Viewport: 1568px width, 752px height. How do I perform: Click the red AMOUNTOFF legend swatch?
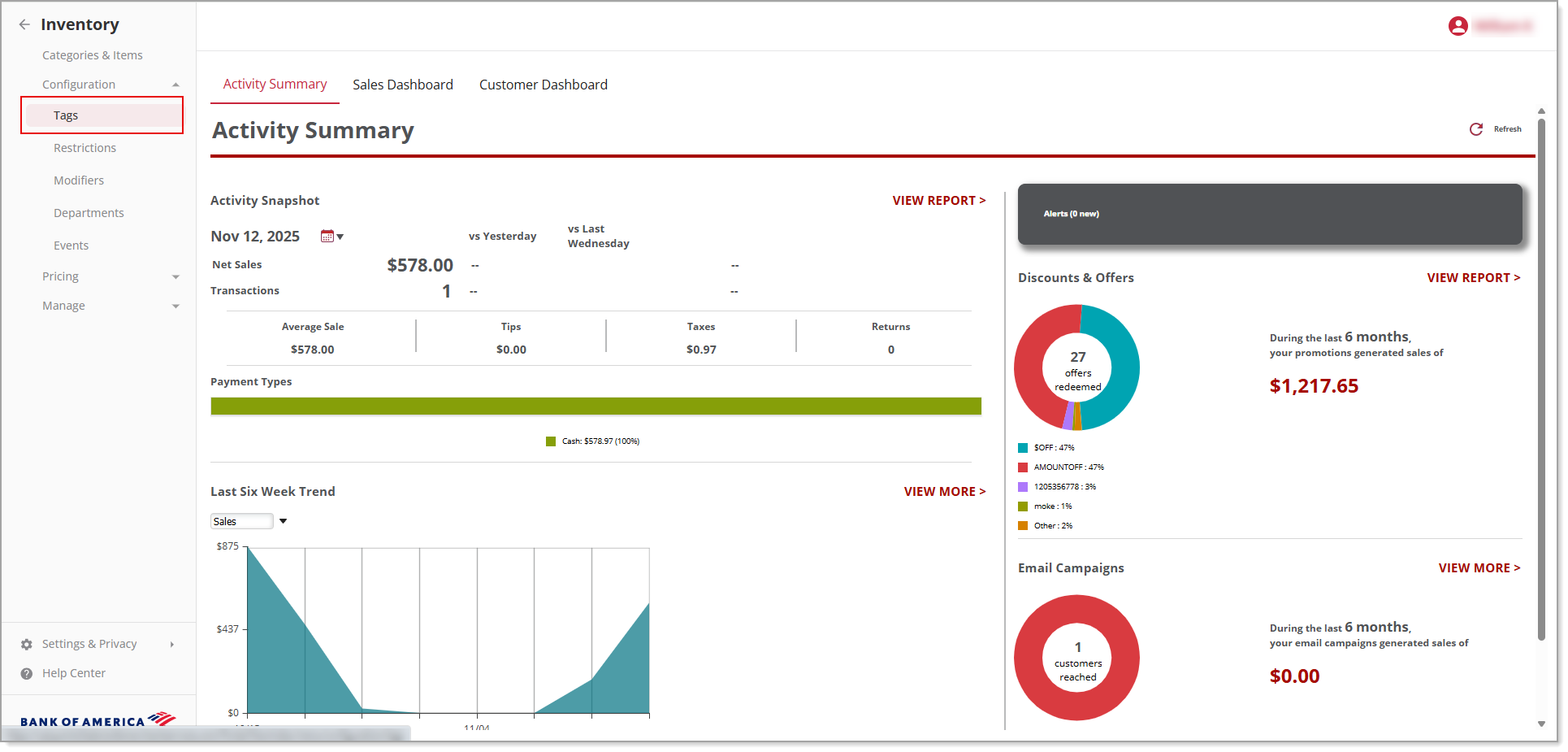click(x=1023, y=467)
